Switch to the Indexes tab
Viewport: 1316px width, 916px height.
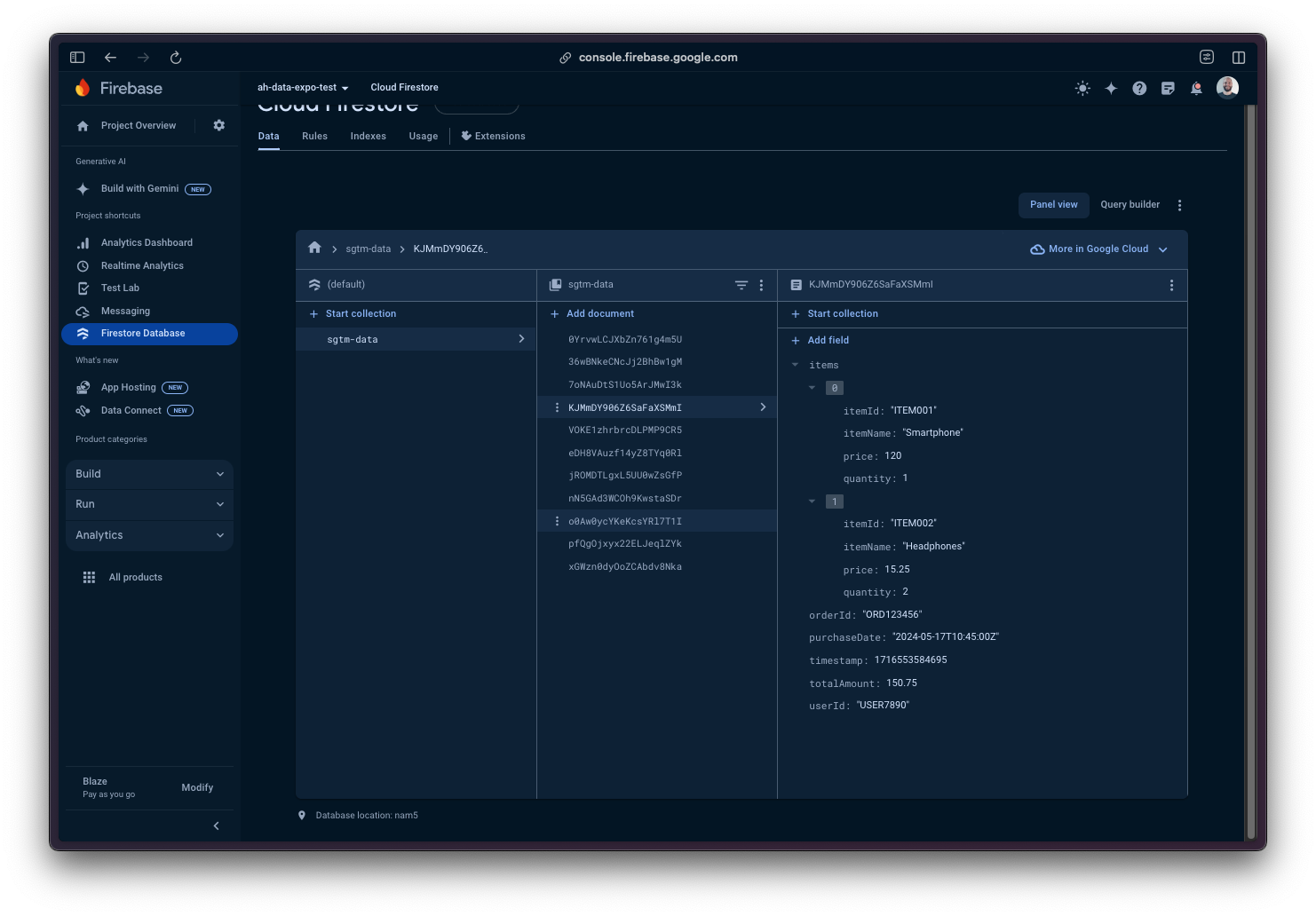click(368, 136)
